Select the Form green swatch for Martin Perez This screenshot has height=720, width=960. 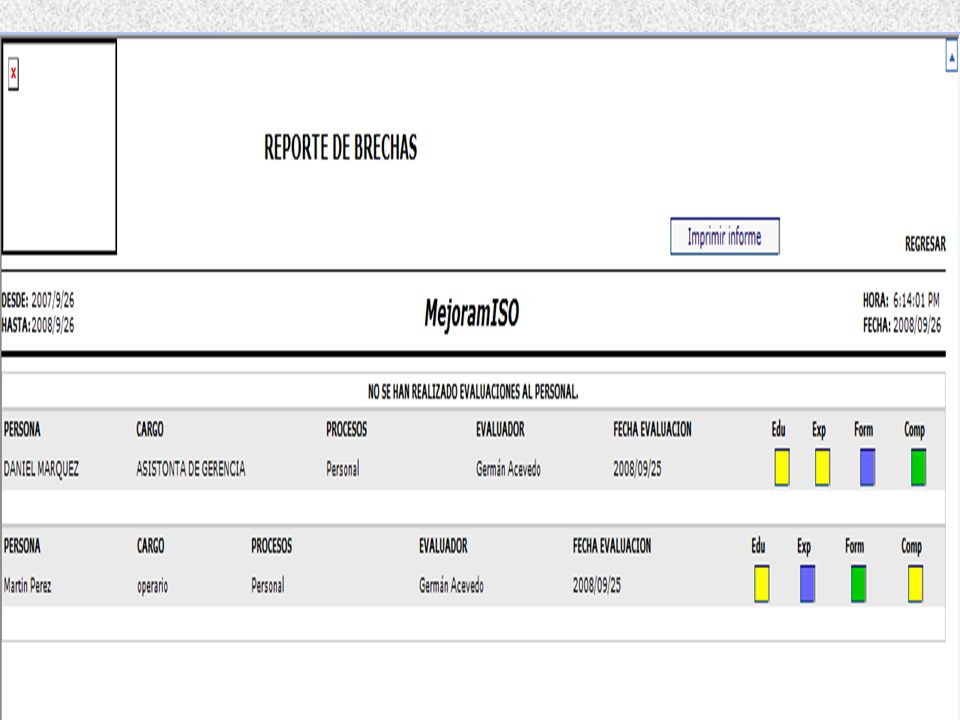coord(858,584)
